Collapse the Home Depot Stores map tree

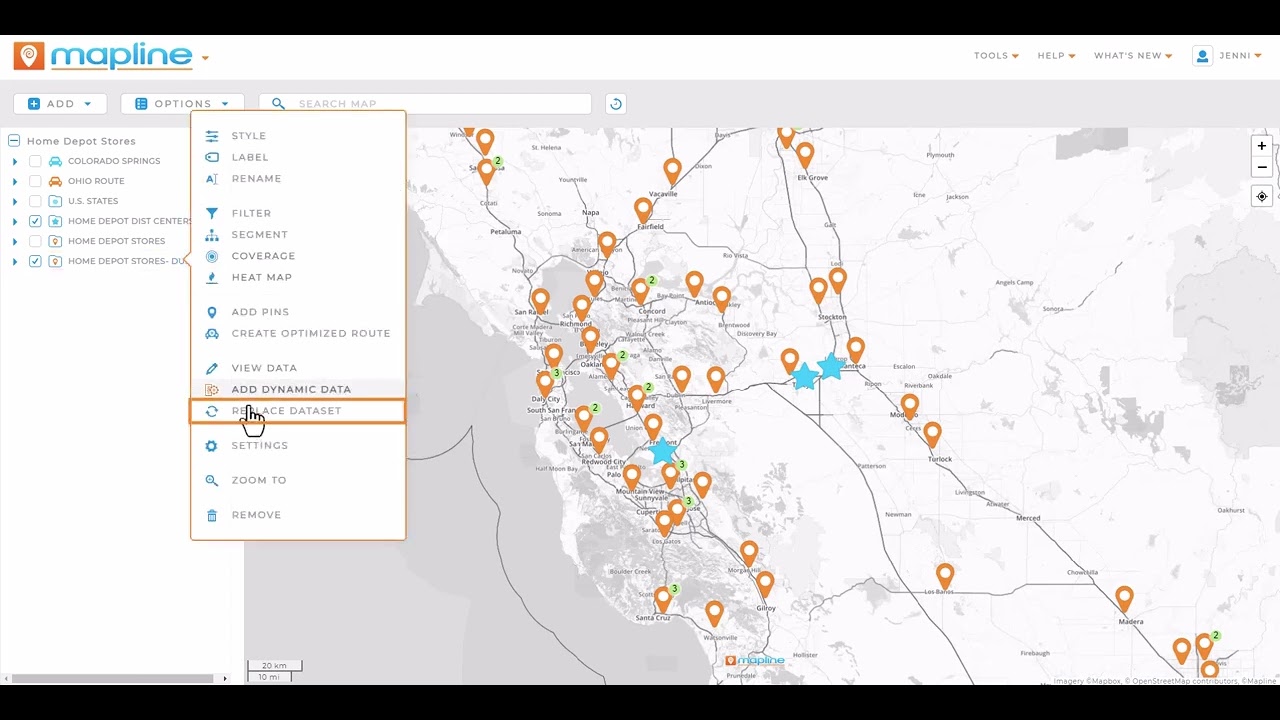[14, 141]
